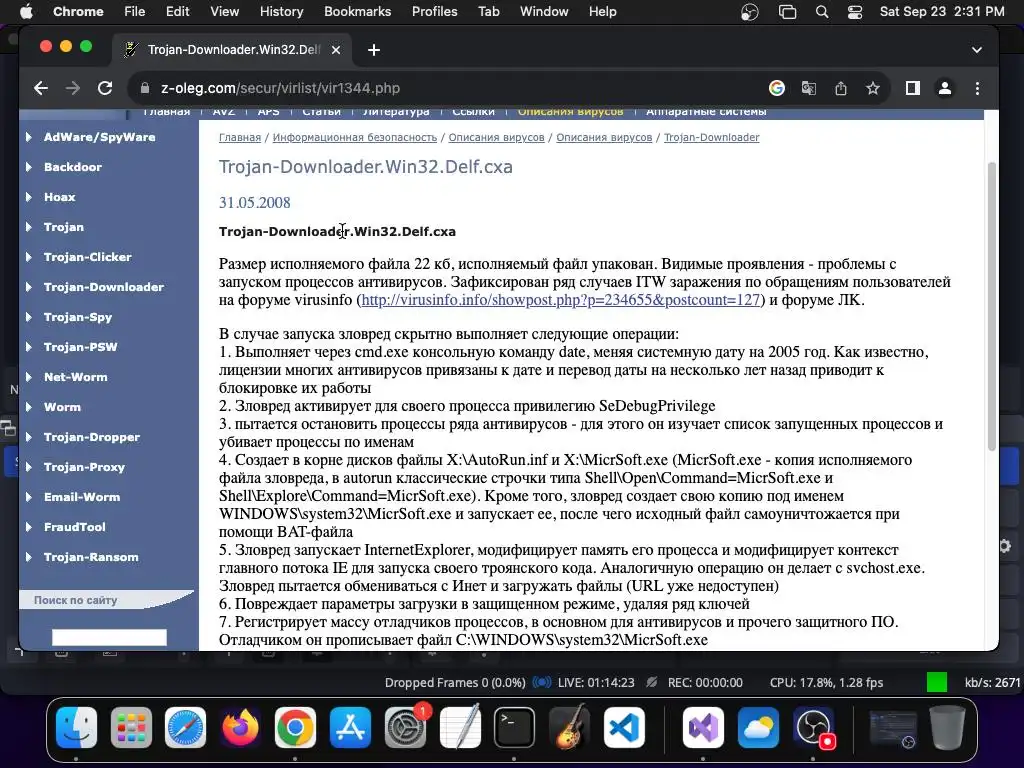This screenshot has width=1024, height=768.
Task: Open the Email-Worm sidebar link
Action: point(82,497)
